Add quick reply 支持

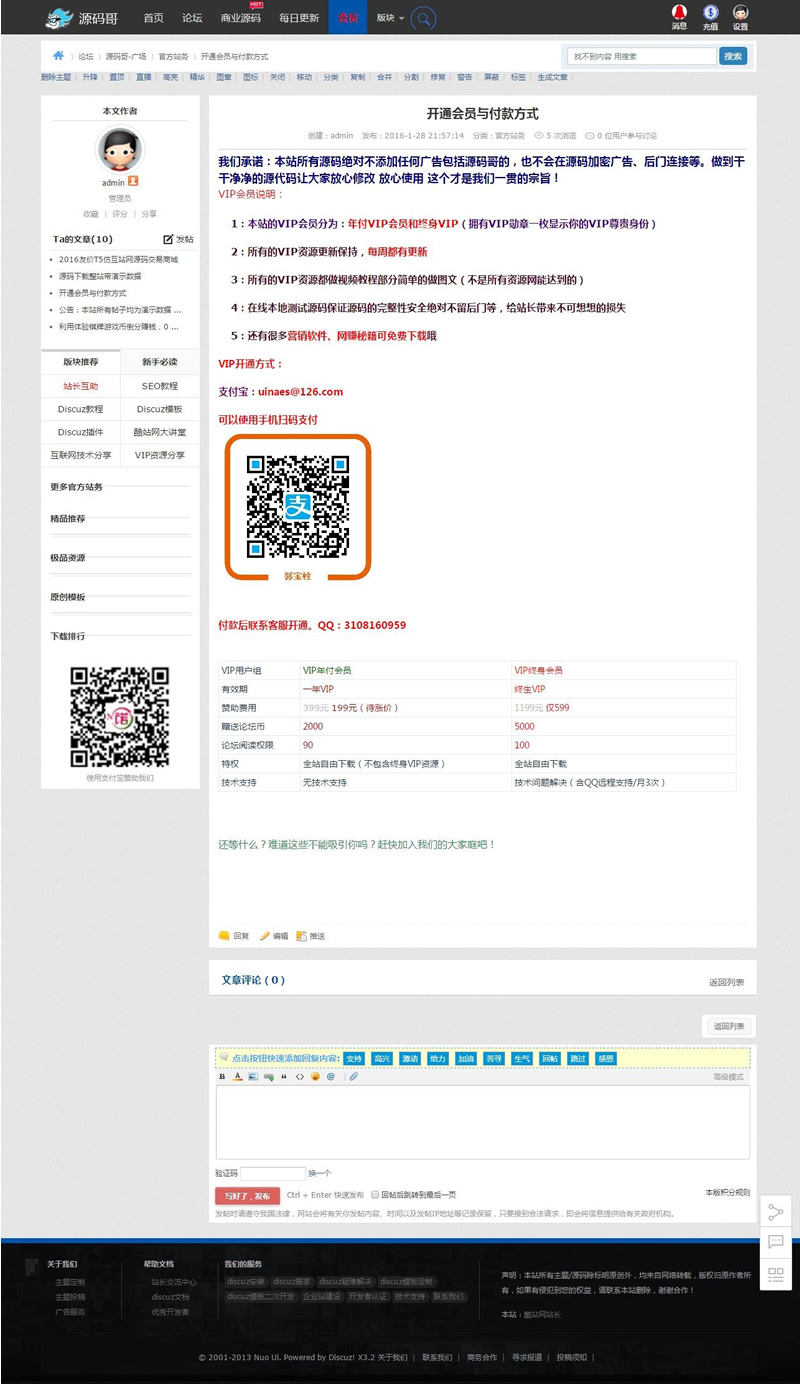pos(354,1058)
